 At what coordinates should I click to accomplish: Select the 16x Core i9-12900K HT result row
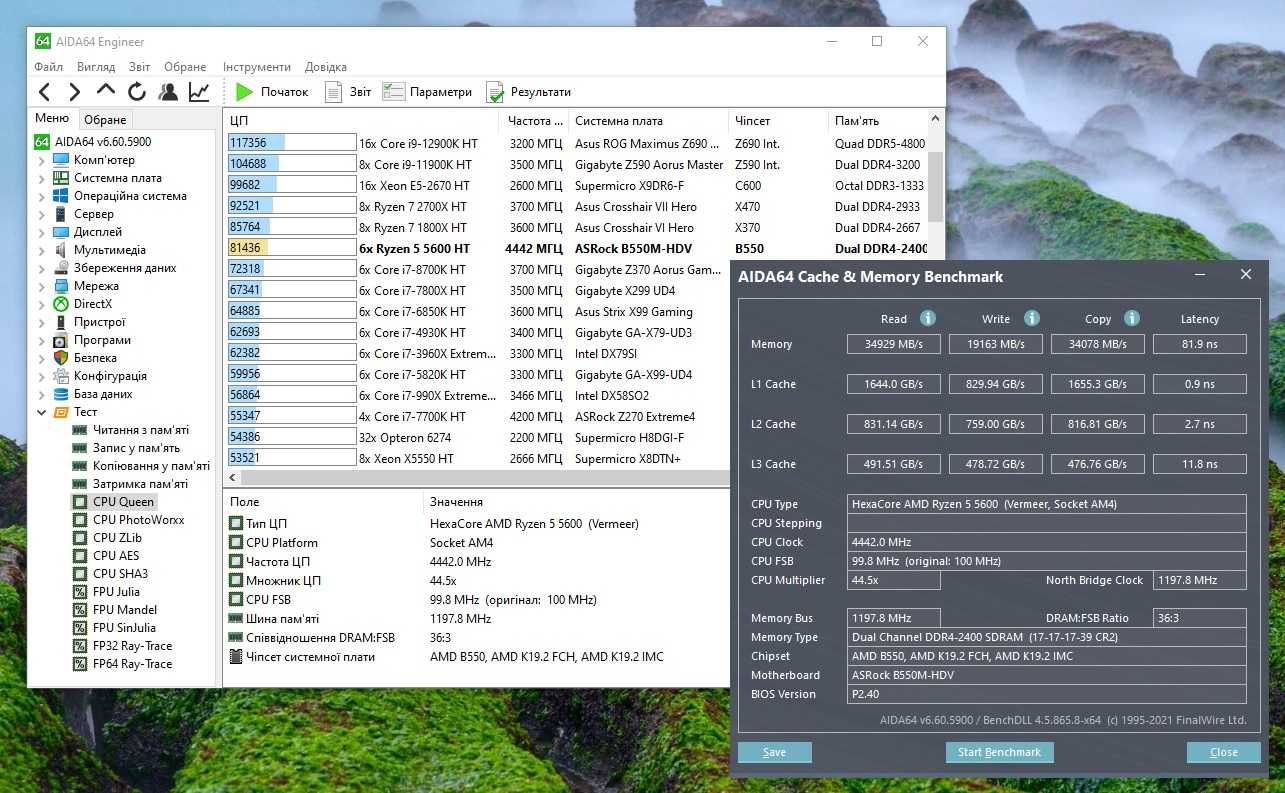577,143
